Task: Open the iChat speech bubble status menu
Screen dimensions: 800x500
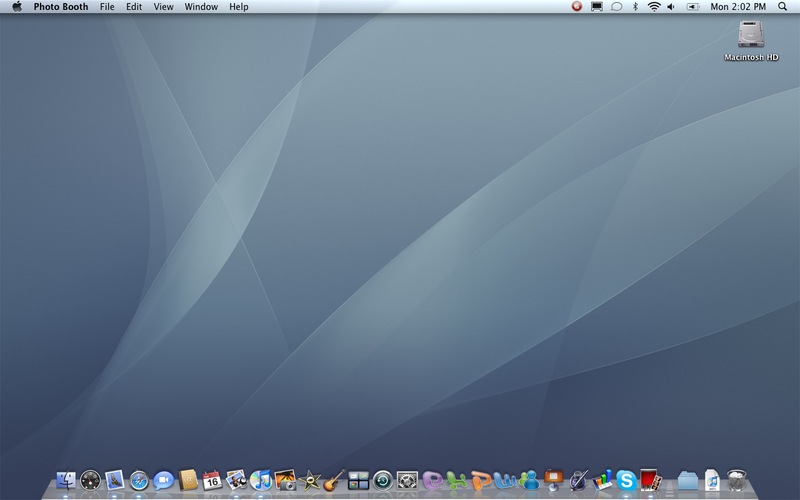Action: pos(616,7)
